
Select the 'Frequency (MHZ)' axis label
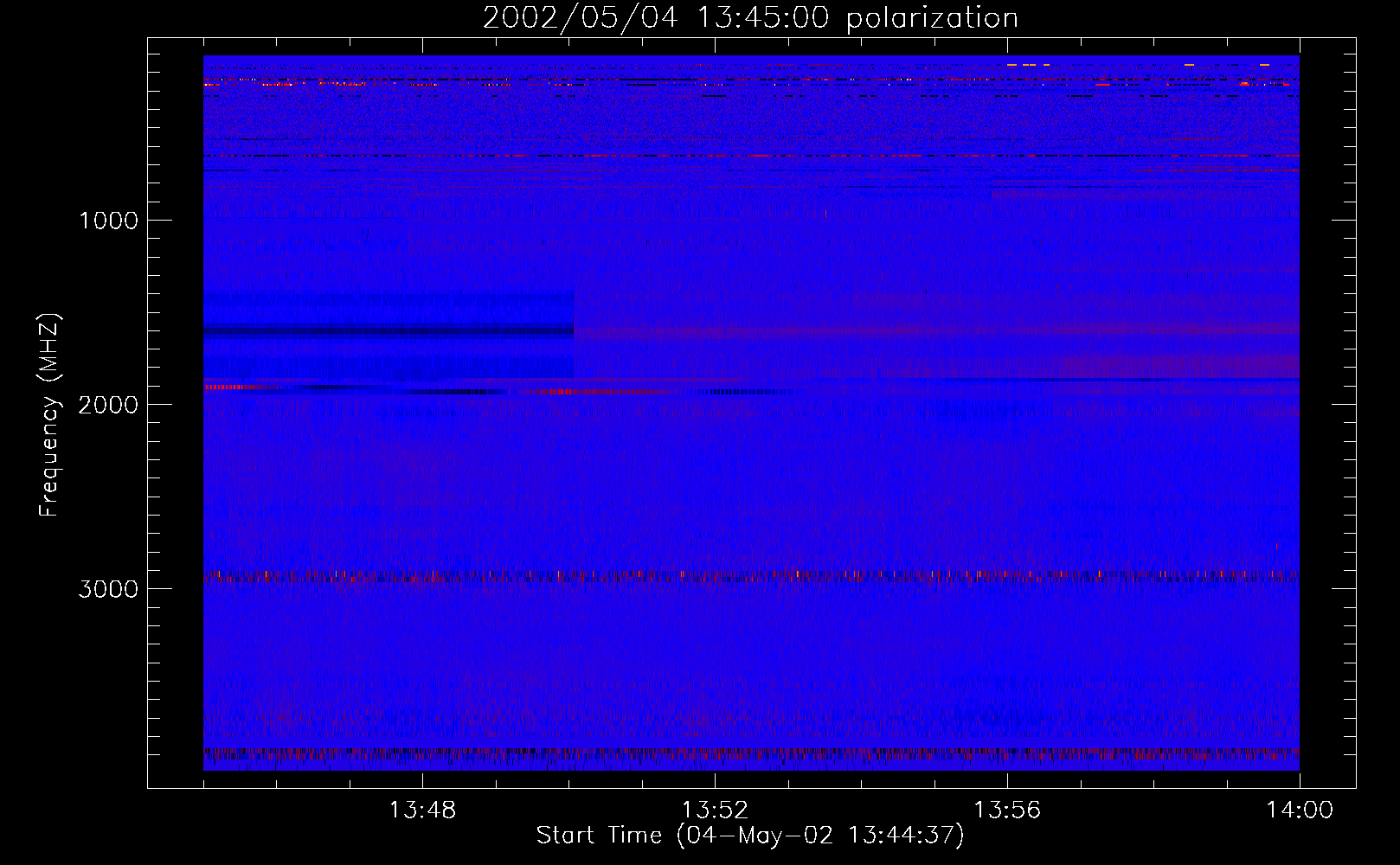(50, 415)
